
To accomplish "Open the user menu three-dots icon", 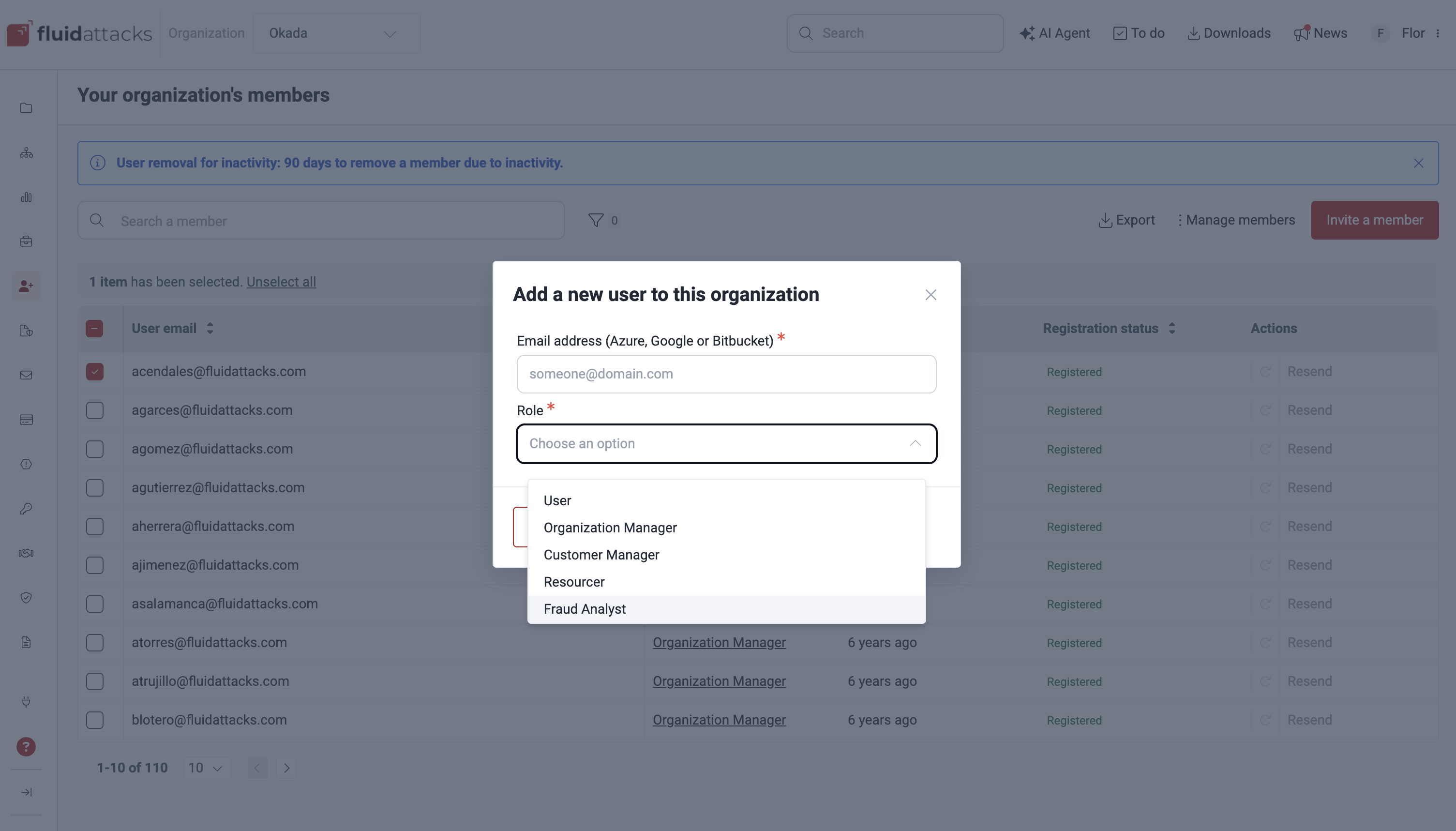I will (1438, 33).
